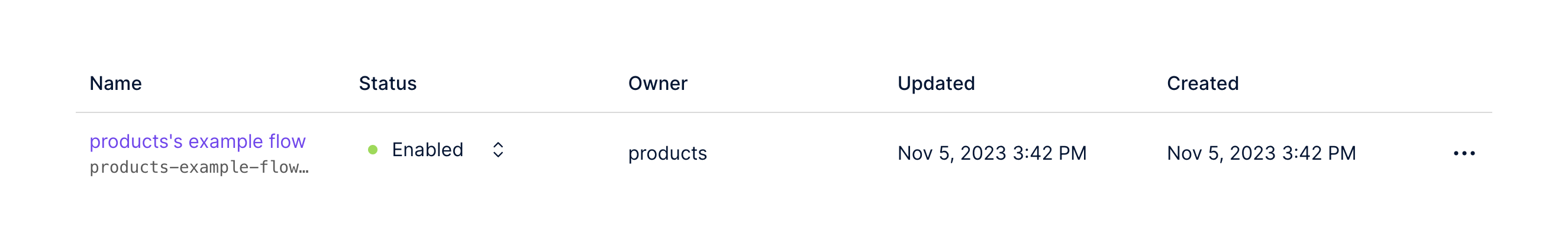Show more options for products's example flow
This screenshot has width=1568, height=252.
(x=1463, y=153)
